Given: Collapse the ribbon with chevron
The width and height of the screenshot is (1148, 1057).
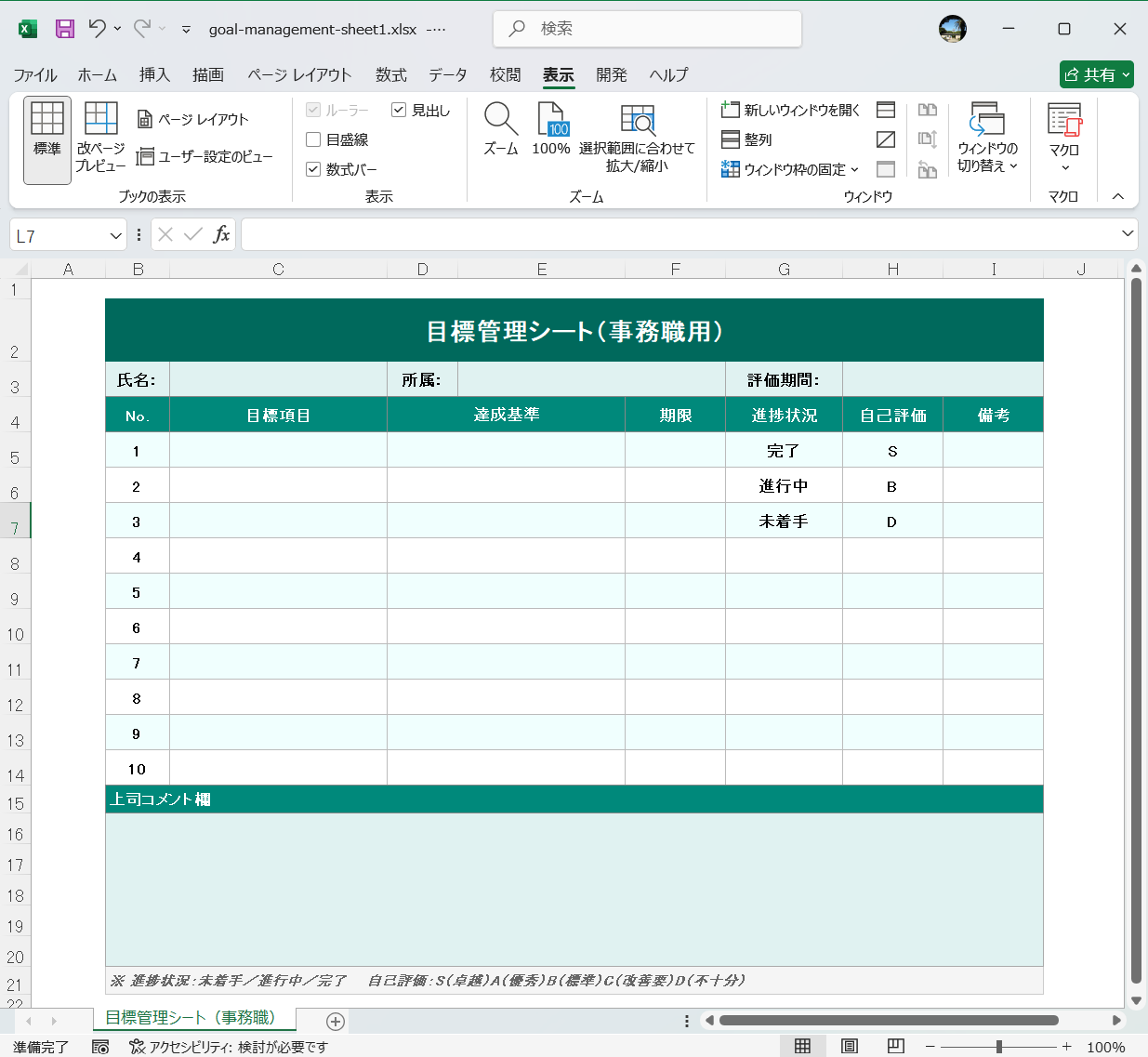Looking at the screenshot, I should (x=1118, y=196).
